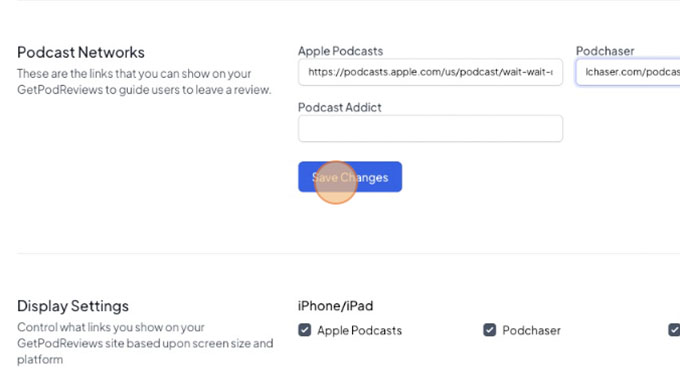Viewport: 680px width, 375px height.
Task: Toggle the Podchaser checkbox under iPhone/iPad
Action: point(490,330)
